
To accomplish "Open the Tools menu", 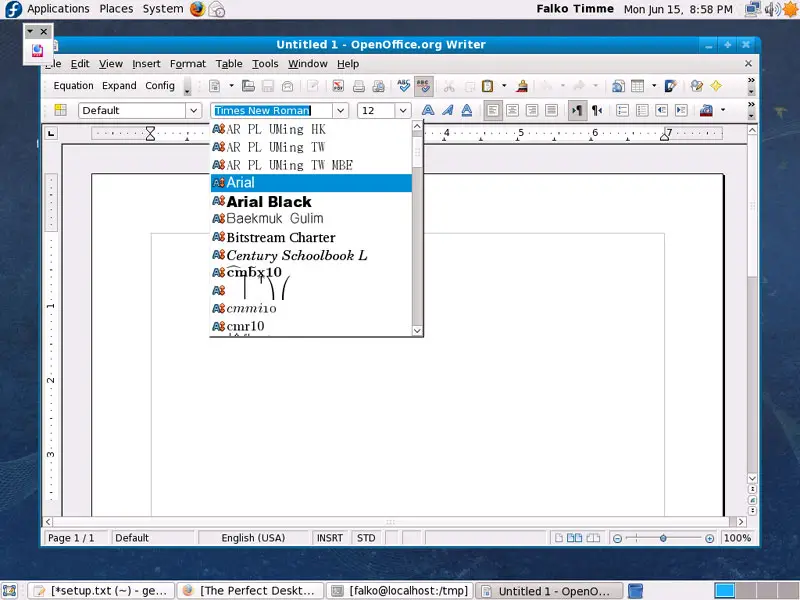I will click(x=265, y=64).
